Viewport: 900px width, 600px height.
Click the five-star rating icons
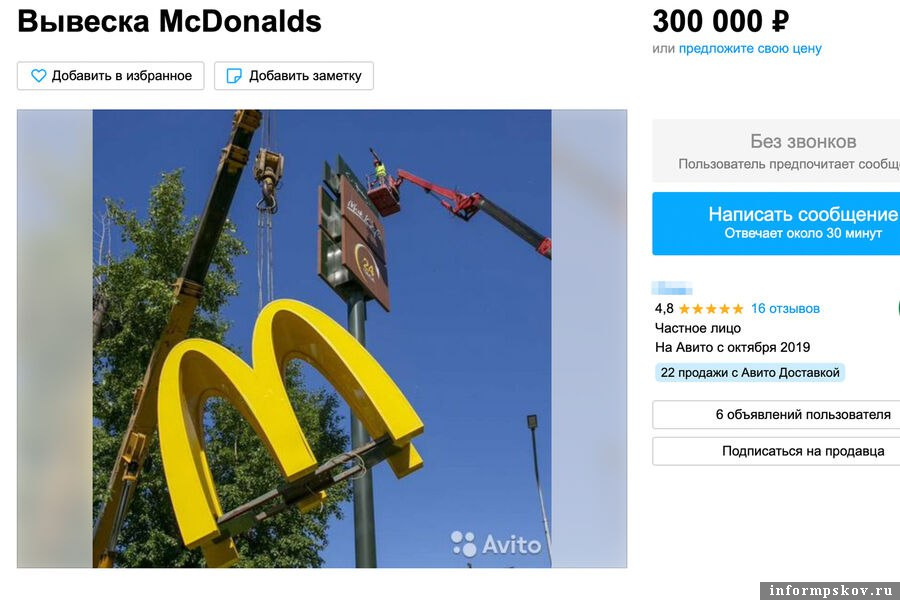pos(711,309)
